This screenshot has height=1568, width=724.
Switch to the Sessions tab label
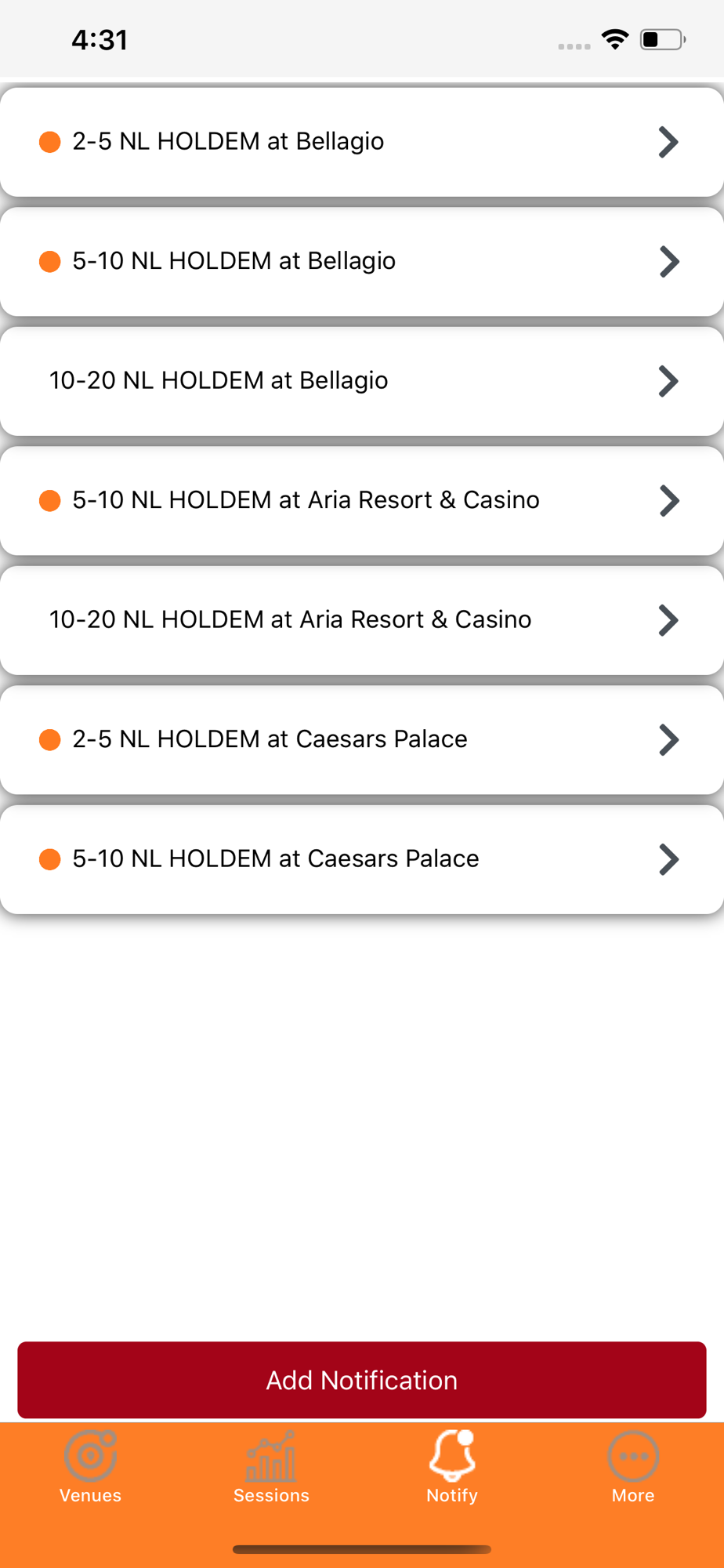[271, 1495]
